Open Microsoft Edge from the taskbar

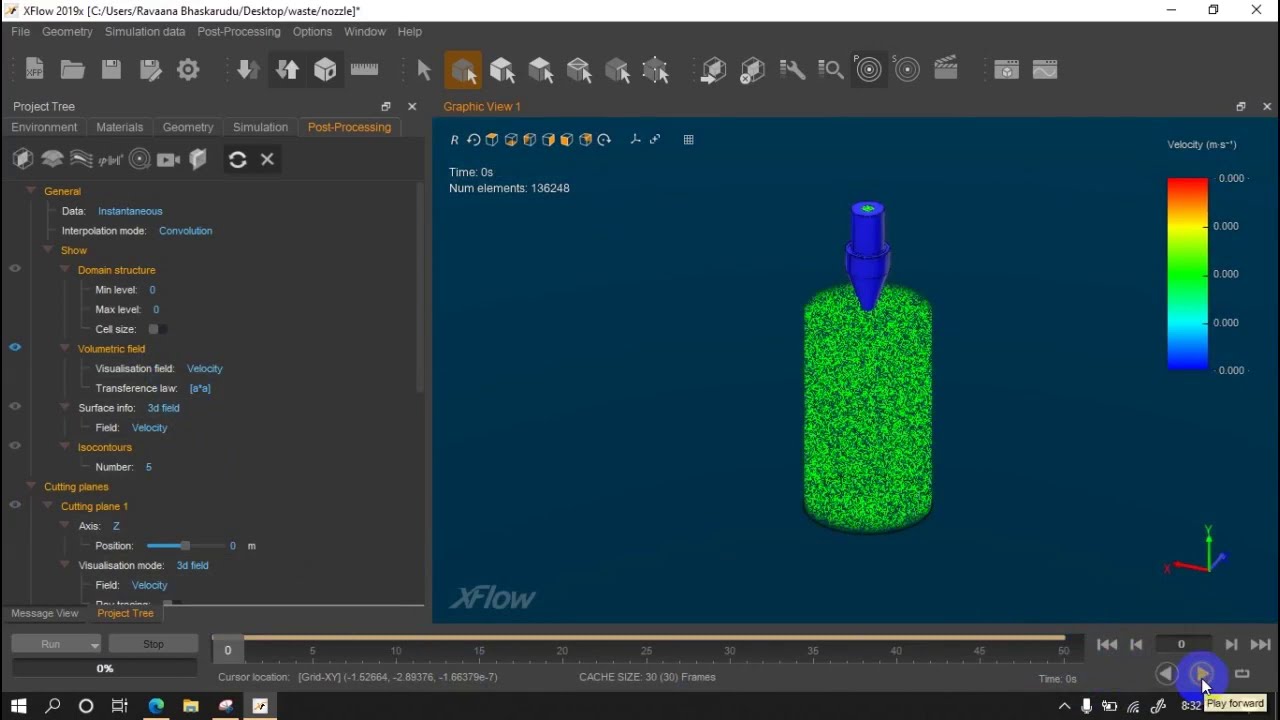[156, 706]
